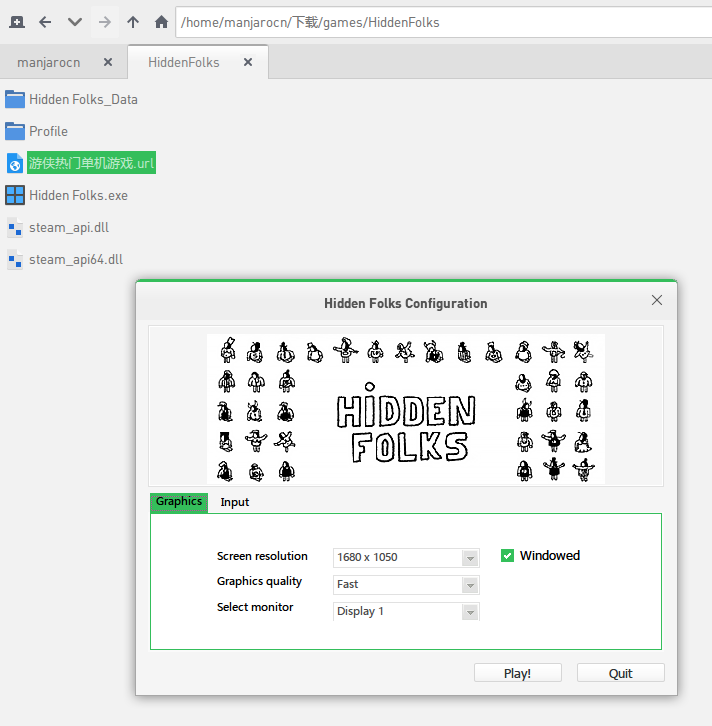Click the steam_api64.dll file icon
Image resolution: width=712 pixels, height=726 pixels.
pos(15,259)
